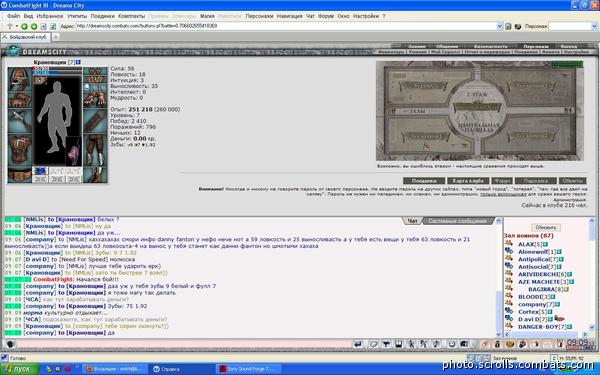600x375 pixels.
Task: Click Карта клуба button
Action: coord(468,181)
